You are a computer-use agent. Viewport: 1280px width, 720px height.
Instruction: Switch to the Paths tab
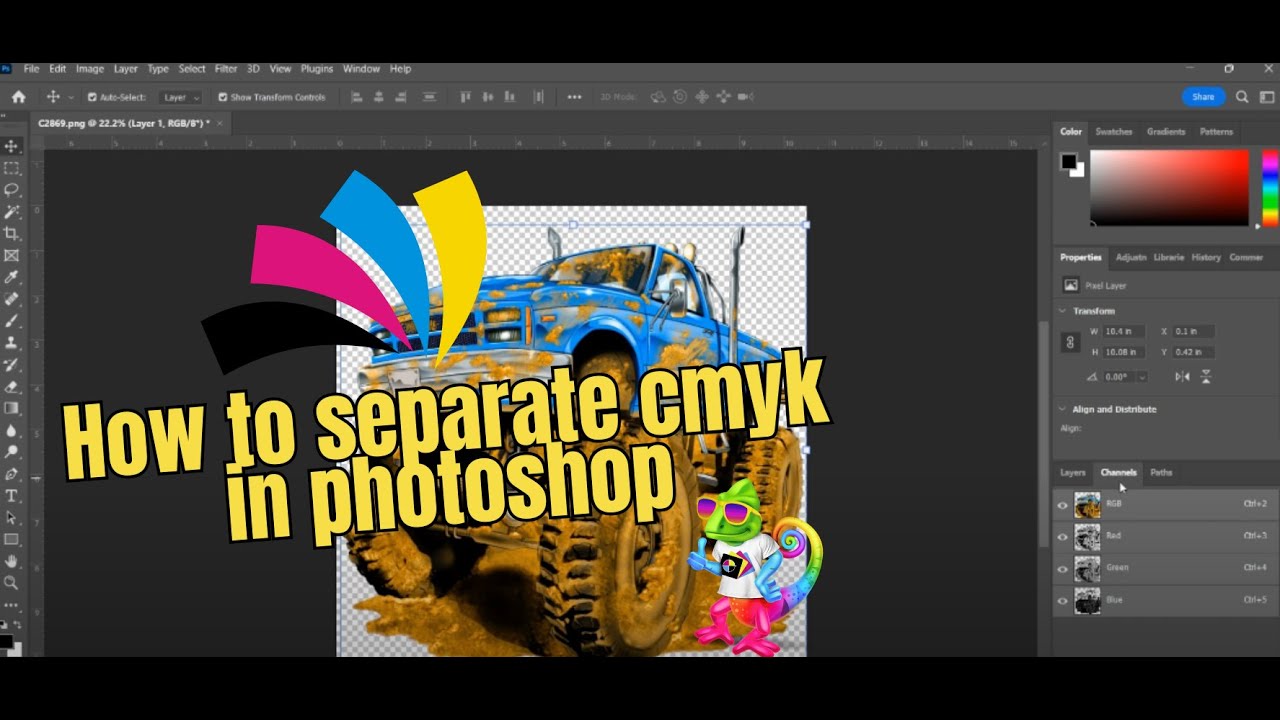coord(1161,472)
